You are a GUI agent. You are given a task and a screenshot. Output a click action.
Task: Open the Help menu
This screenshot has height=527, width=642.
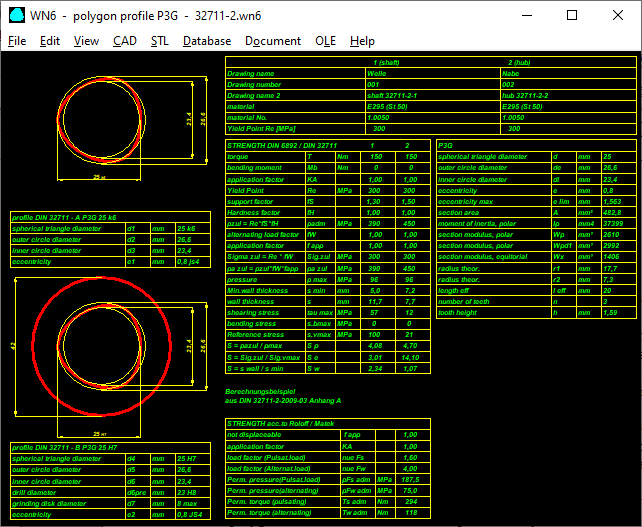click(362, 41)
